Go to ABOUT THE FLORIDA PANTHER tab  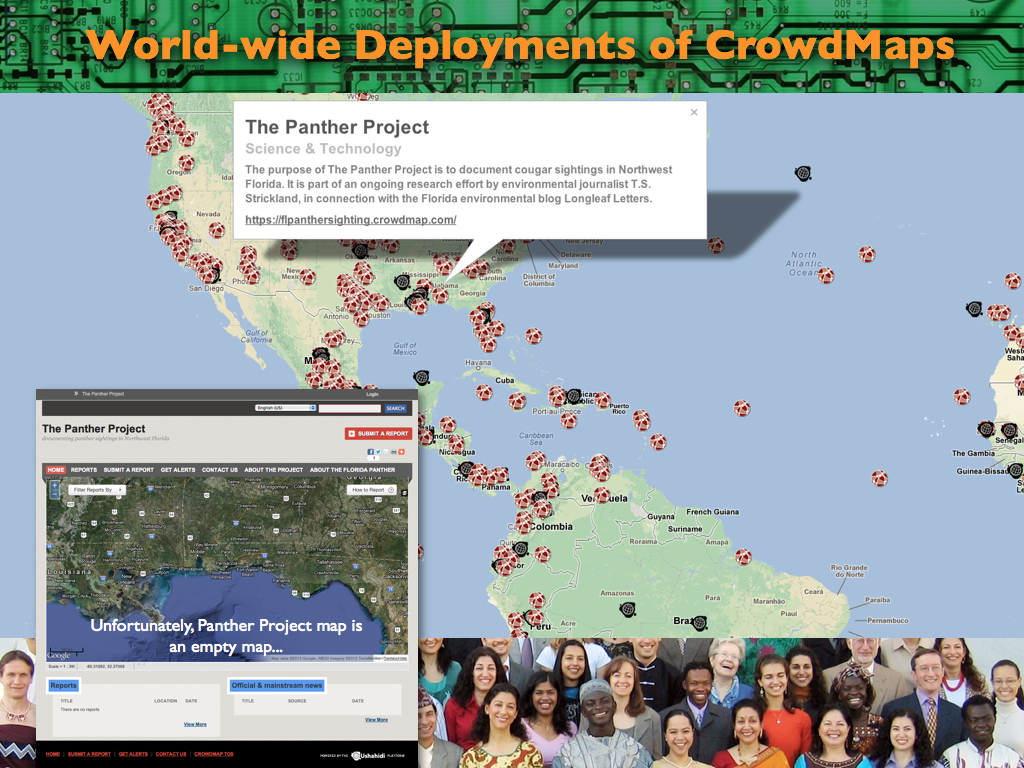point(352,469)
